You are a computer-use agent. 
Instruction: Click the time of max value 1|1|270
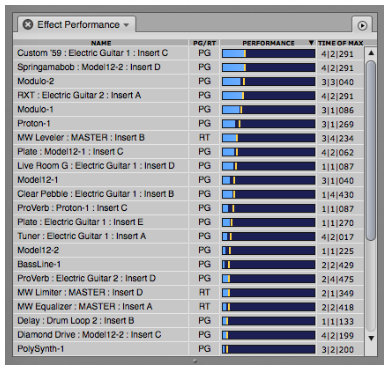[x=337, y=223]
